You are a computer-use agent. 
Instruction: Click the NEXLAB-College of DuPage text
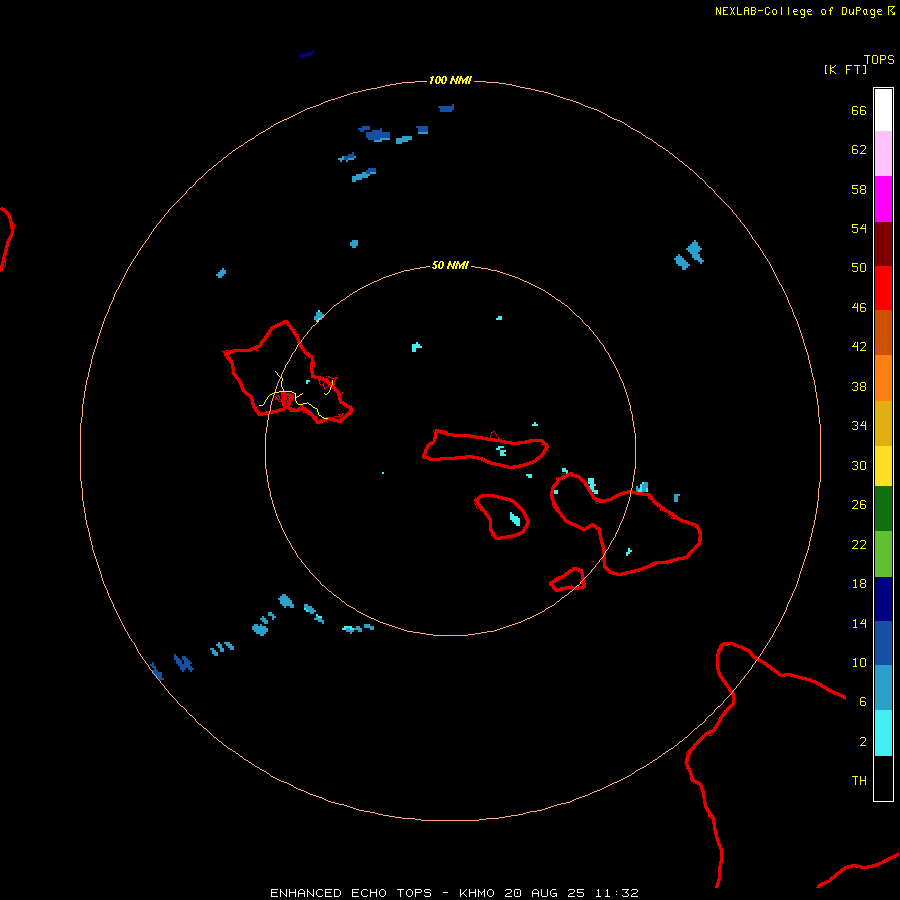pyautogui.click(x=798, y=11)
